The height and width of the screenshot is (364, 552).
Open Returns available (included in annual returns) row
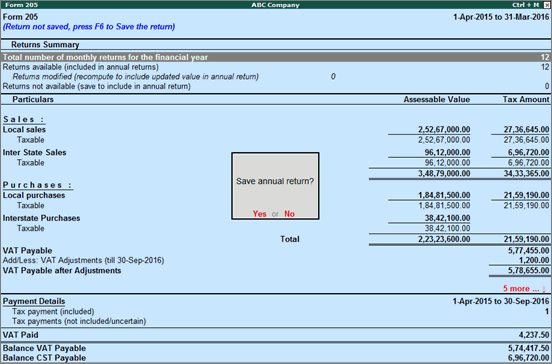276,67
